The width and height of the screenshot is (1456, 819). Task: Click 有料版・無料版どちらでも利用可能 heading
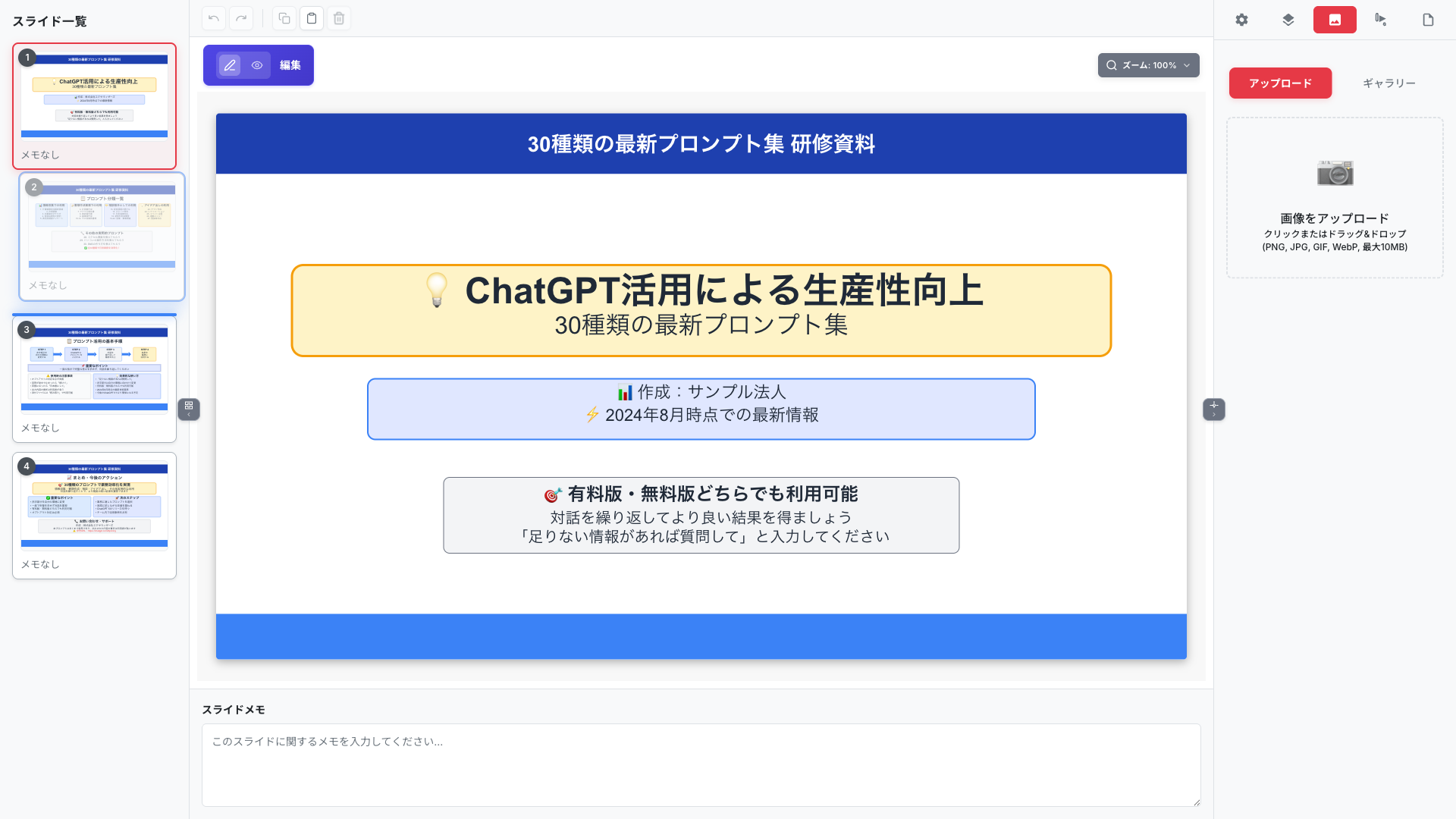pos(713,494)
